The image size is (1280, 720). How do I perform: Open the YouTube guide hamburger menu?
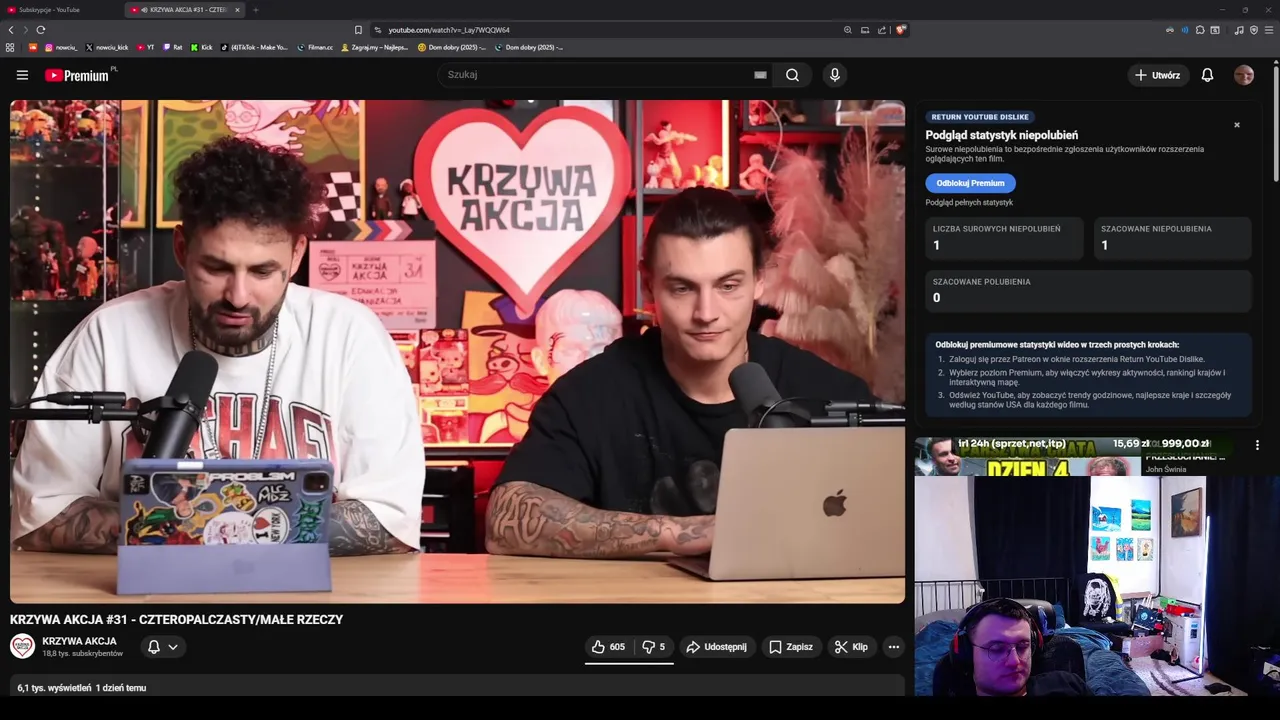[22, 75]
